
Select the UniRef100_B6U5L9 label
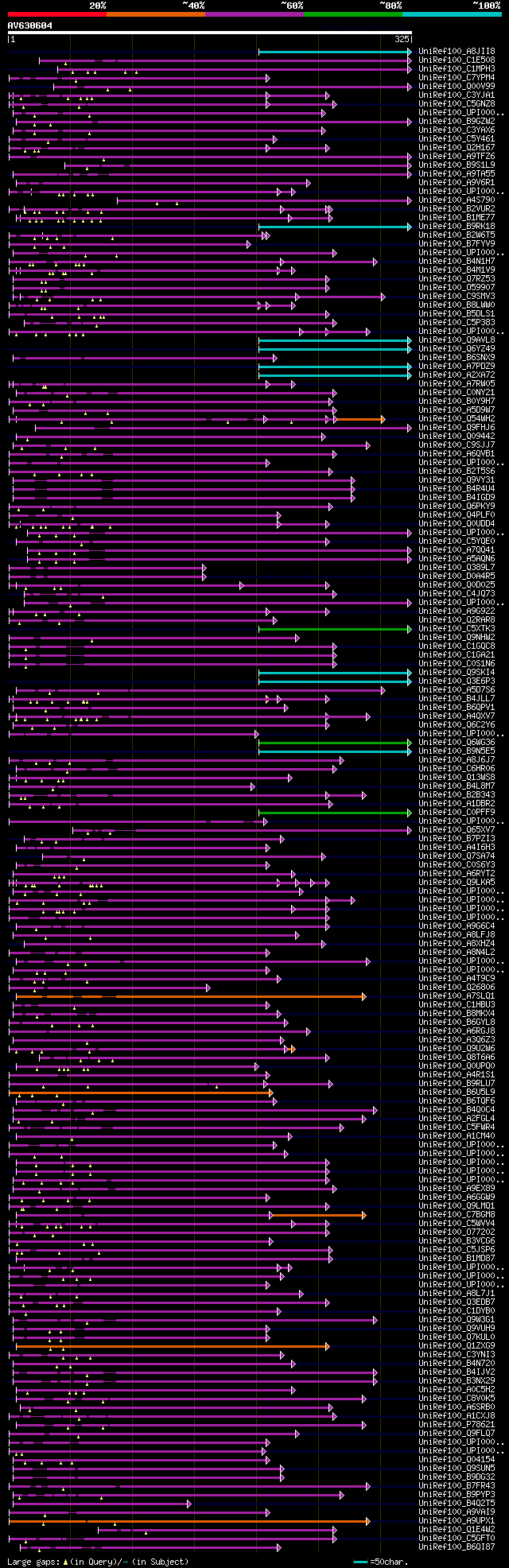click(457, 1092)
